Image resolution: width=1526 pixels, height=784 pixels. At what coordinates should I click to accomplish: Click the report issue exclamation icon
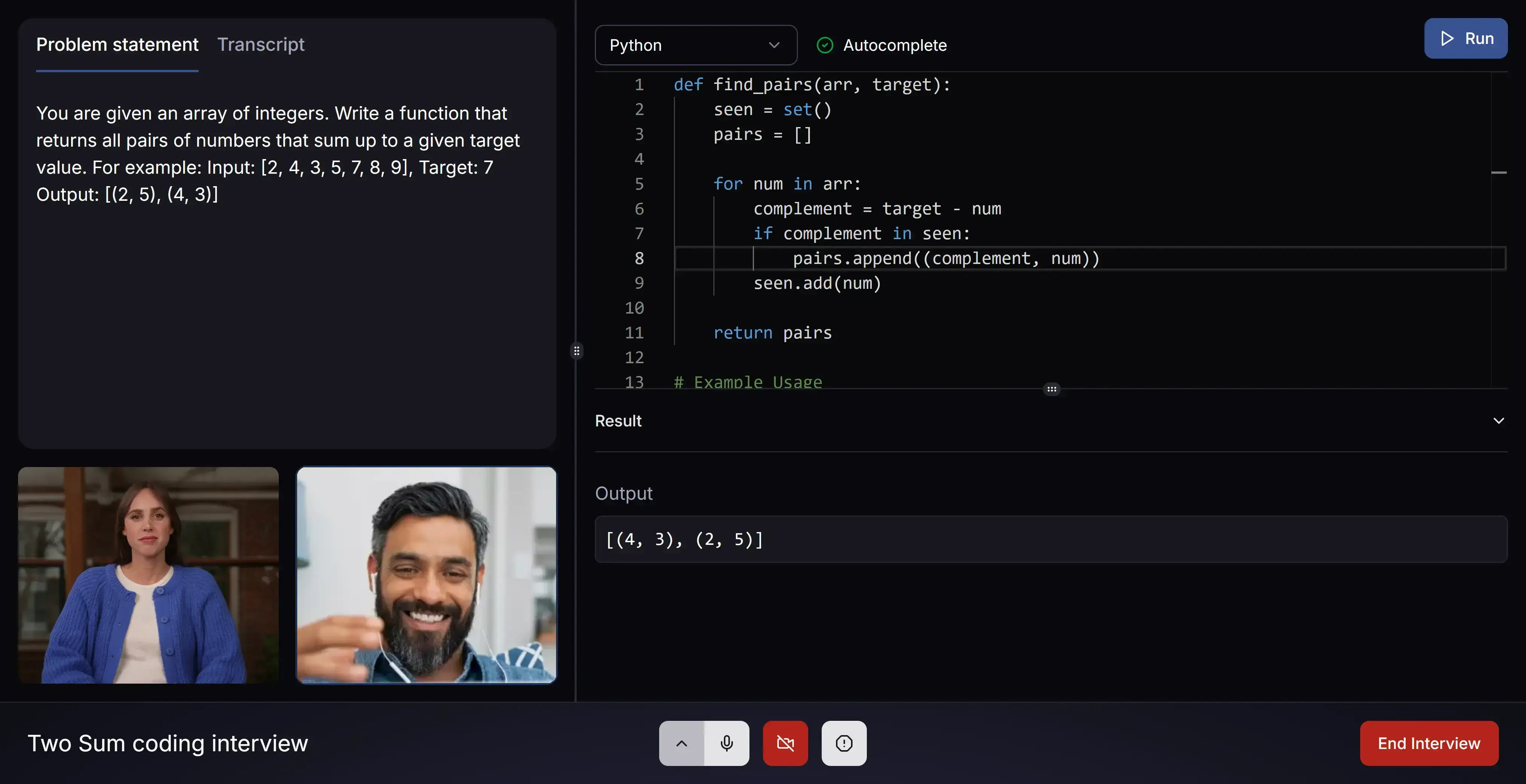click(844, 743)
